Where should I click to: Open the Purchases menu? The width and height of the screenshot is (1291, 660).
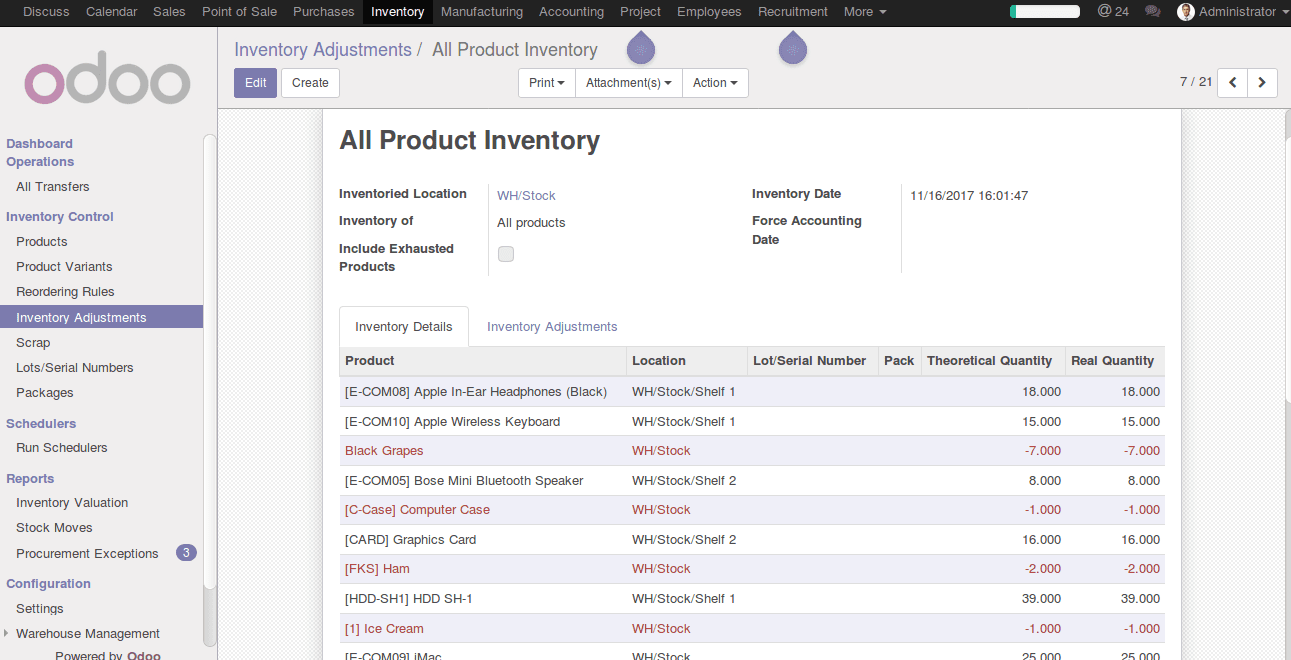(324, 12)
